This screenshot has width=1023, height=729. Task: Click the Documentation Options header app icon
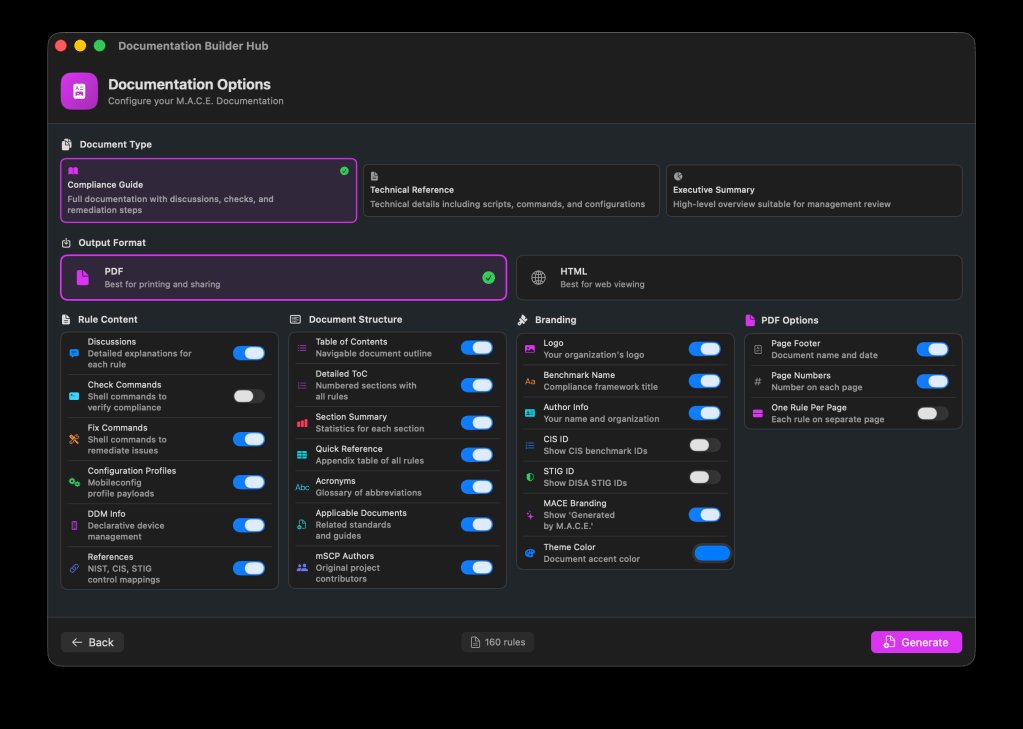78,91
